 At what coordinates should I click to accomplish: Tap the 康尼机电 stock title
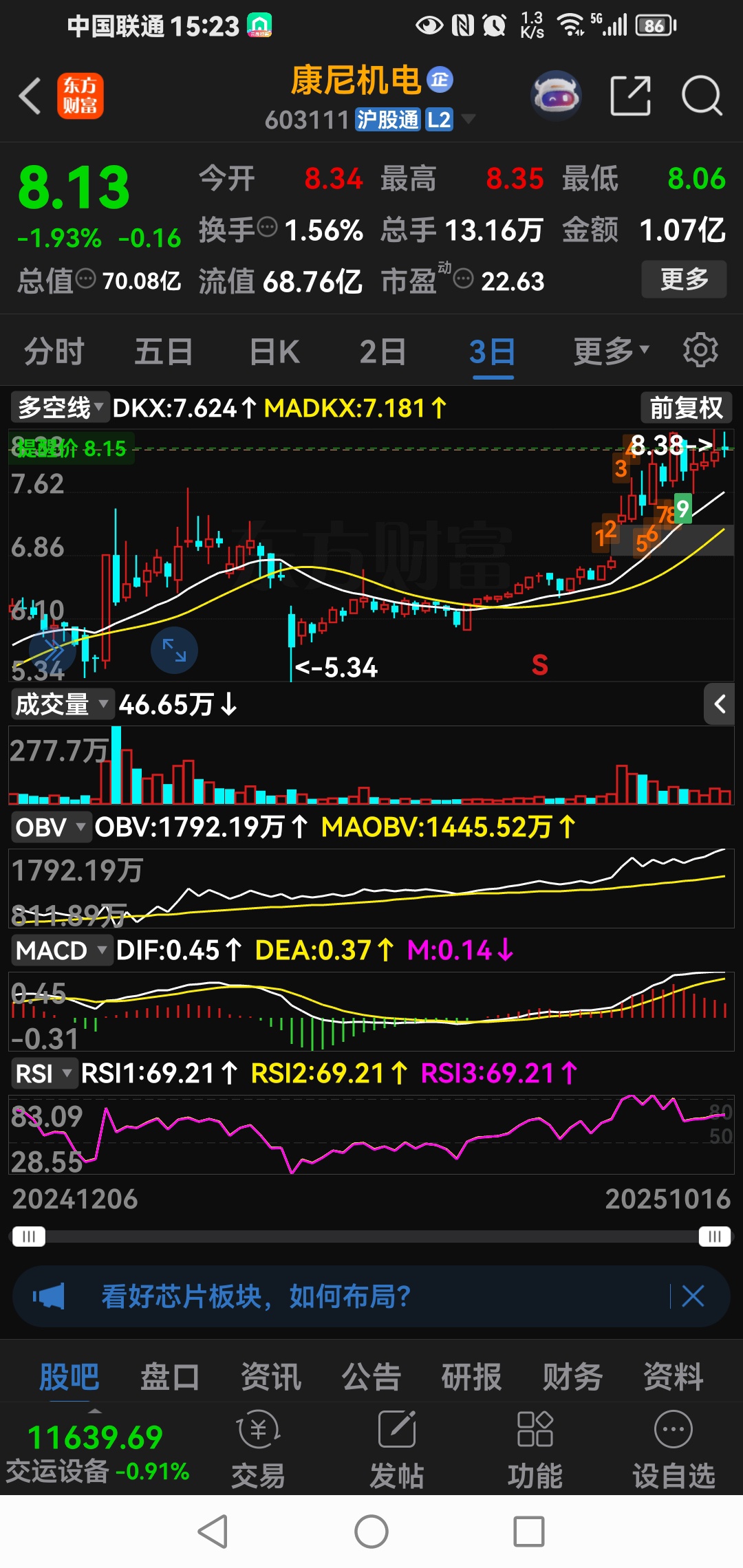(355, 80)
